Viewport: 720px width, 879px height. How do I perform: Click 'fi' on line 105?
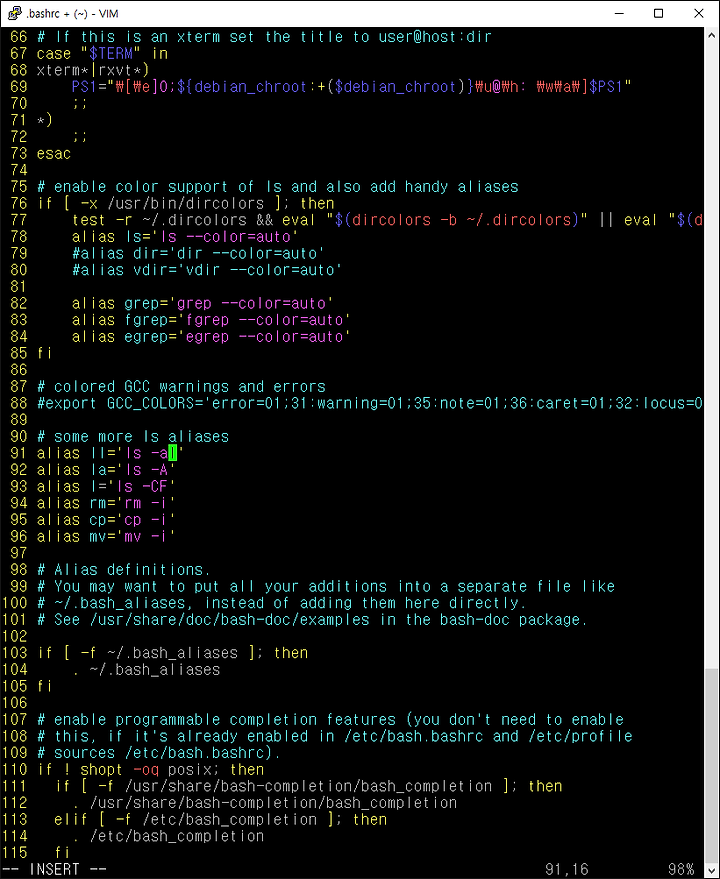(x=45, y=687)
